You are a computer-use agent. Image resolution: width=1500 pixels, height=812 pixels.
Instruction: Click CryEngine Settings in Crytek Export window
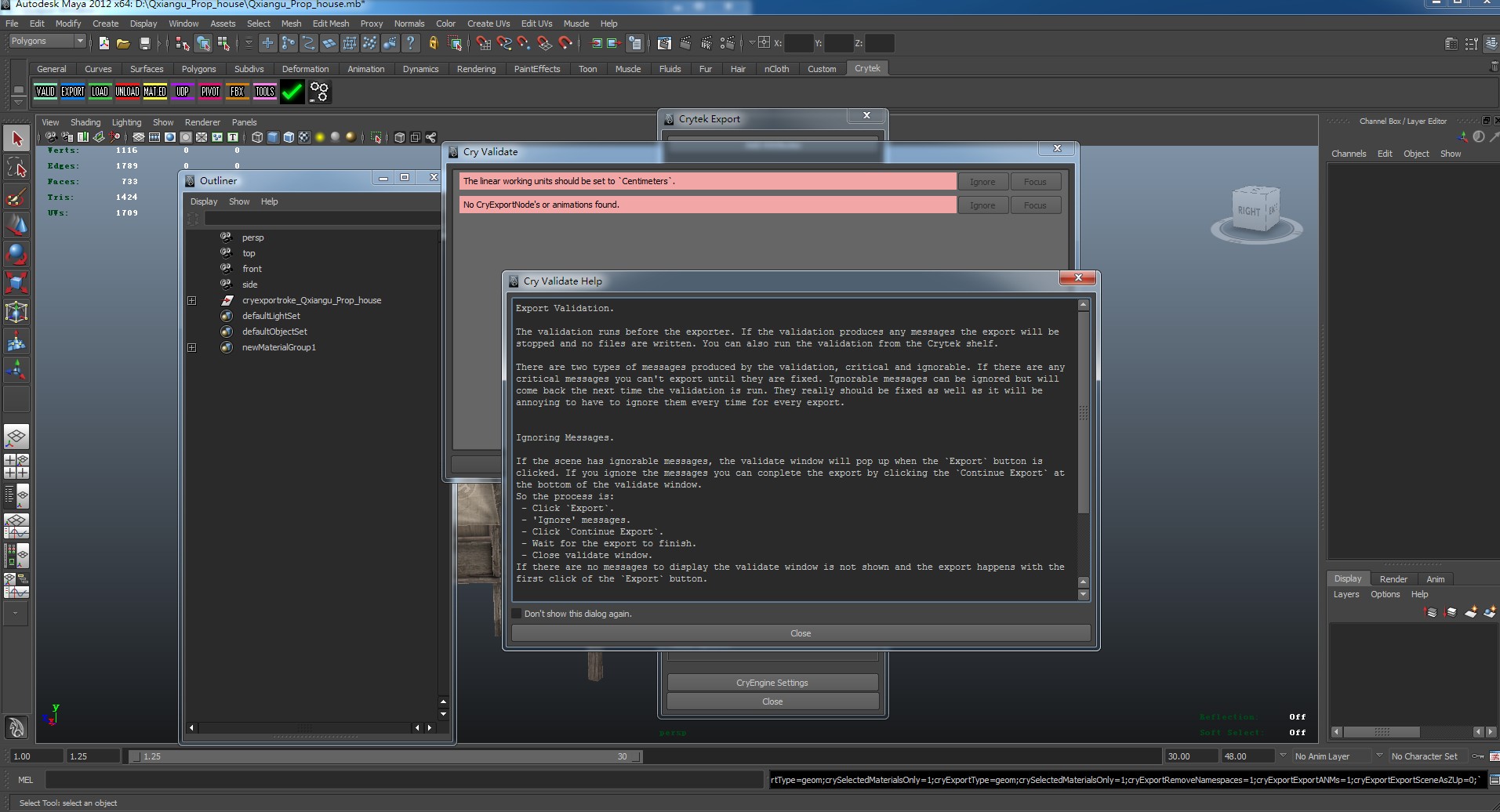[x=772, y=683]
